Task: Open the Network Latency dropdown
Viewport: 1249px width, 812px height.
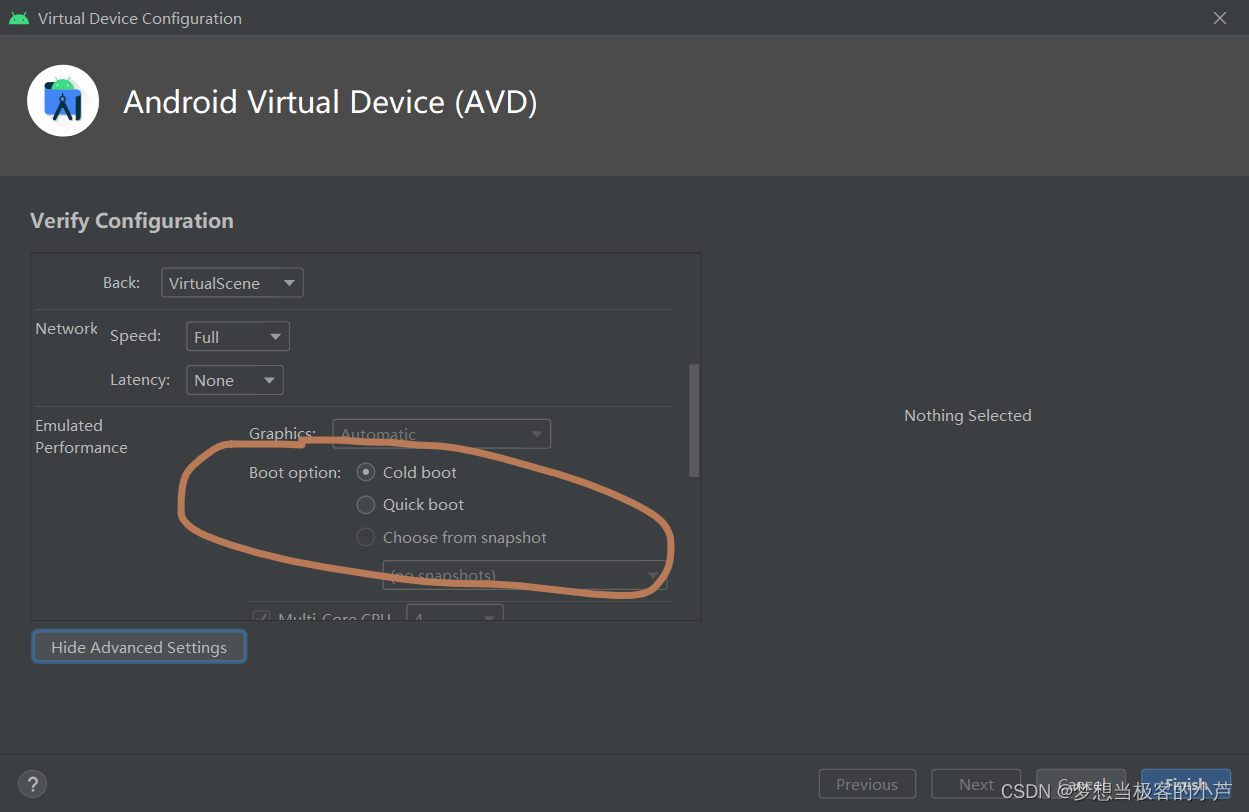Action: click(235, 380)
